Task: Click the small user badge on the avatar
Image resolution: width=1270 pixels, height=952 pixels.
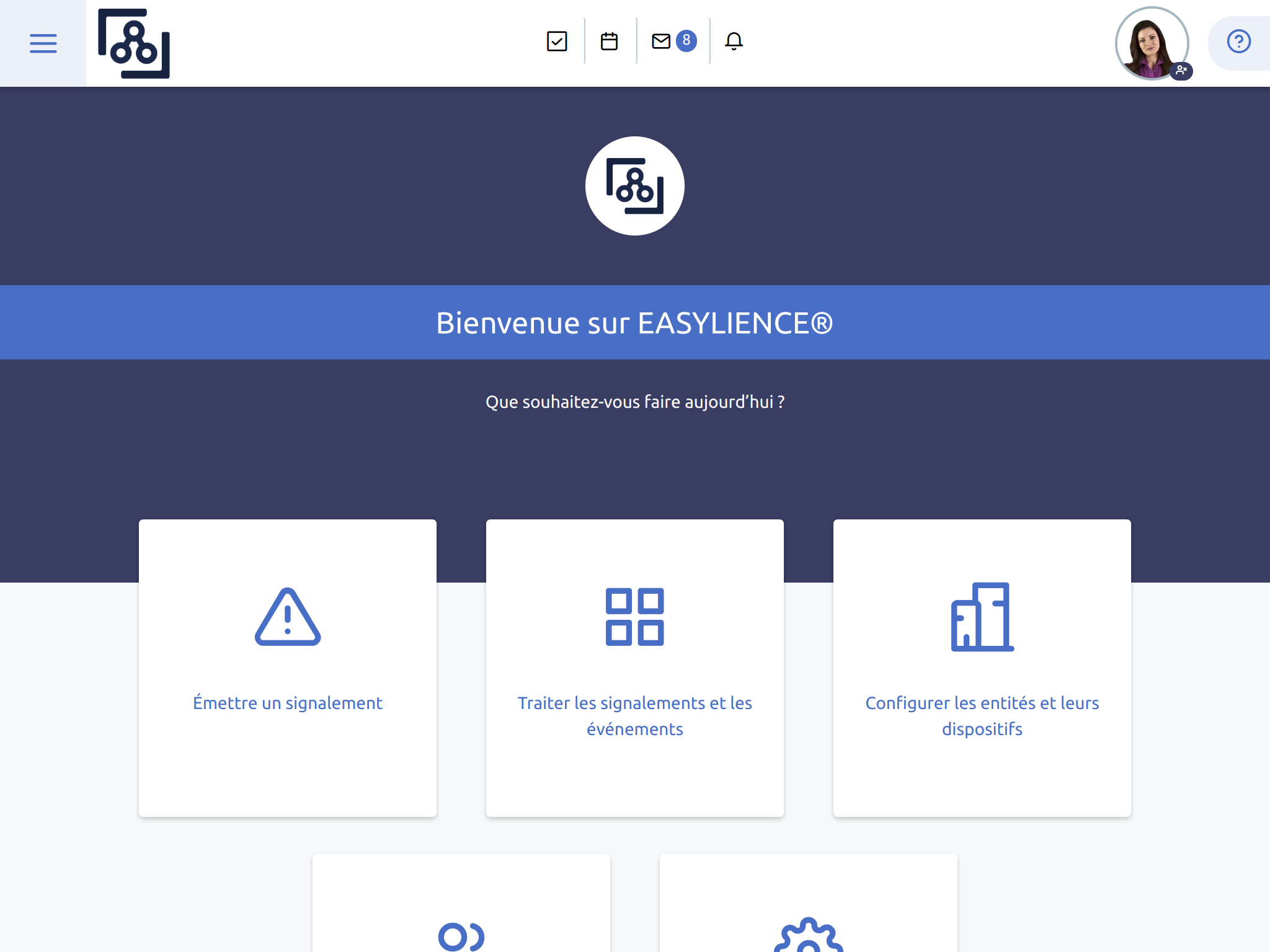Action: pos(1182,71)
